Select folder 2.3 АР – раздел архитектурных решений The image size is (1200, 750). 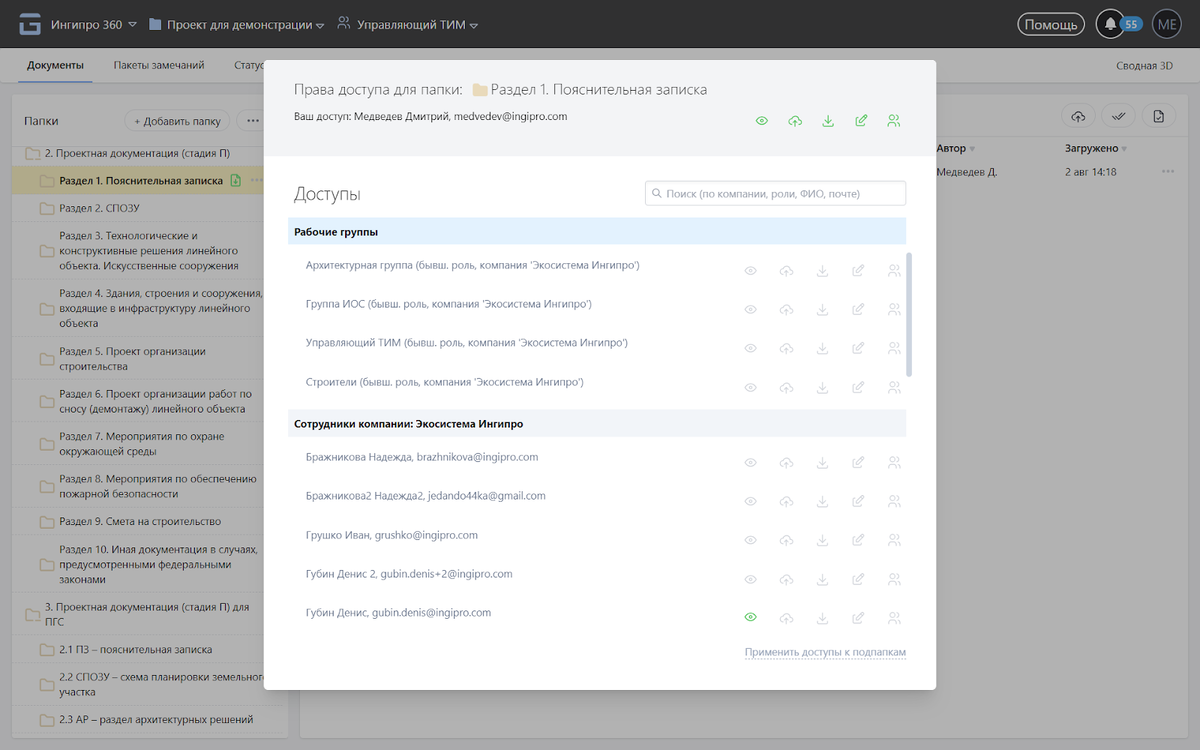[156, 719]
